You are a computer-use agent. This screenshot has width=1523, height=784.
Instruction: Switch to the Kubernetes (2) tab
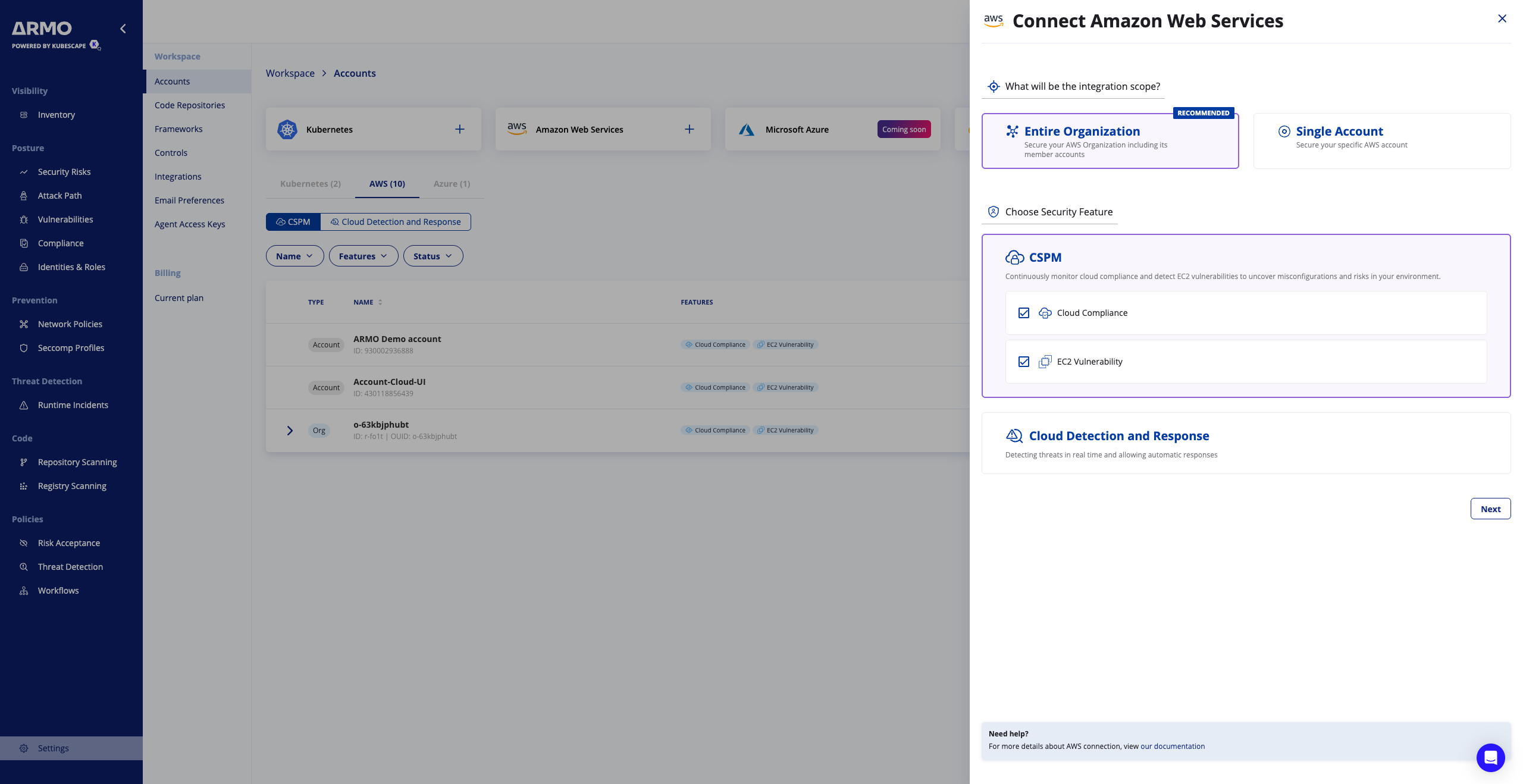pyautogui.click(x=310, y=184)
